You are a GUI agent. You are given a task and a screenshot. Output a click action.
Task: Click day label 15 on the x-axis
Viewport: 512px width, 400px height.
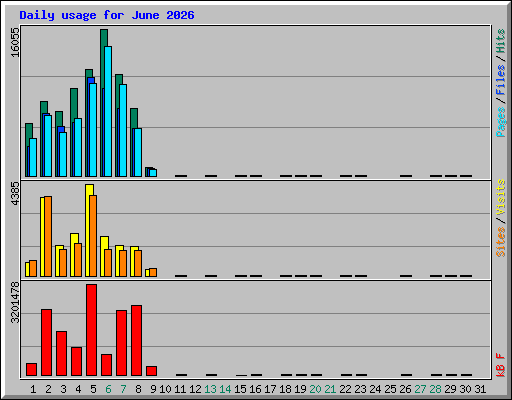click(x=240, y=389)
